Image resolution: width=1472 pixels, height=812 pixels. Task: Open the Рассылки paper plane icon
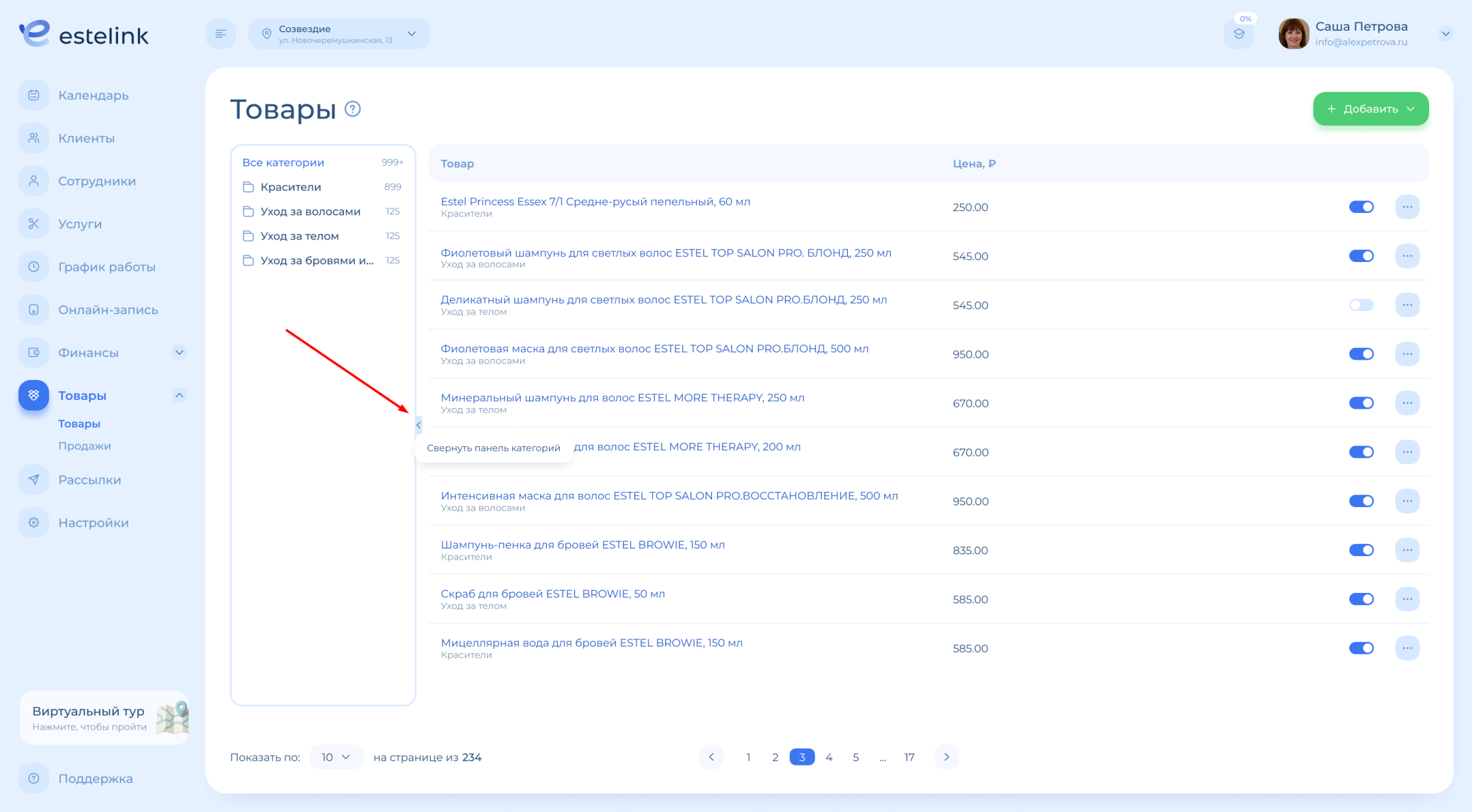tap(34, 480)
